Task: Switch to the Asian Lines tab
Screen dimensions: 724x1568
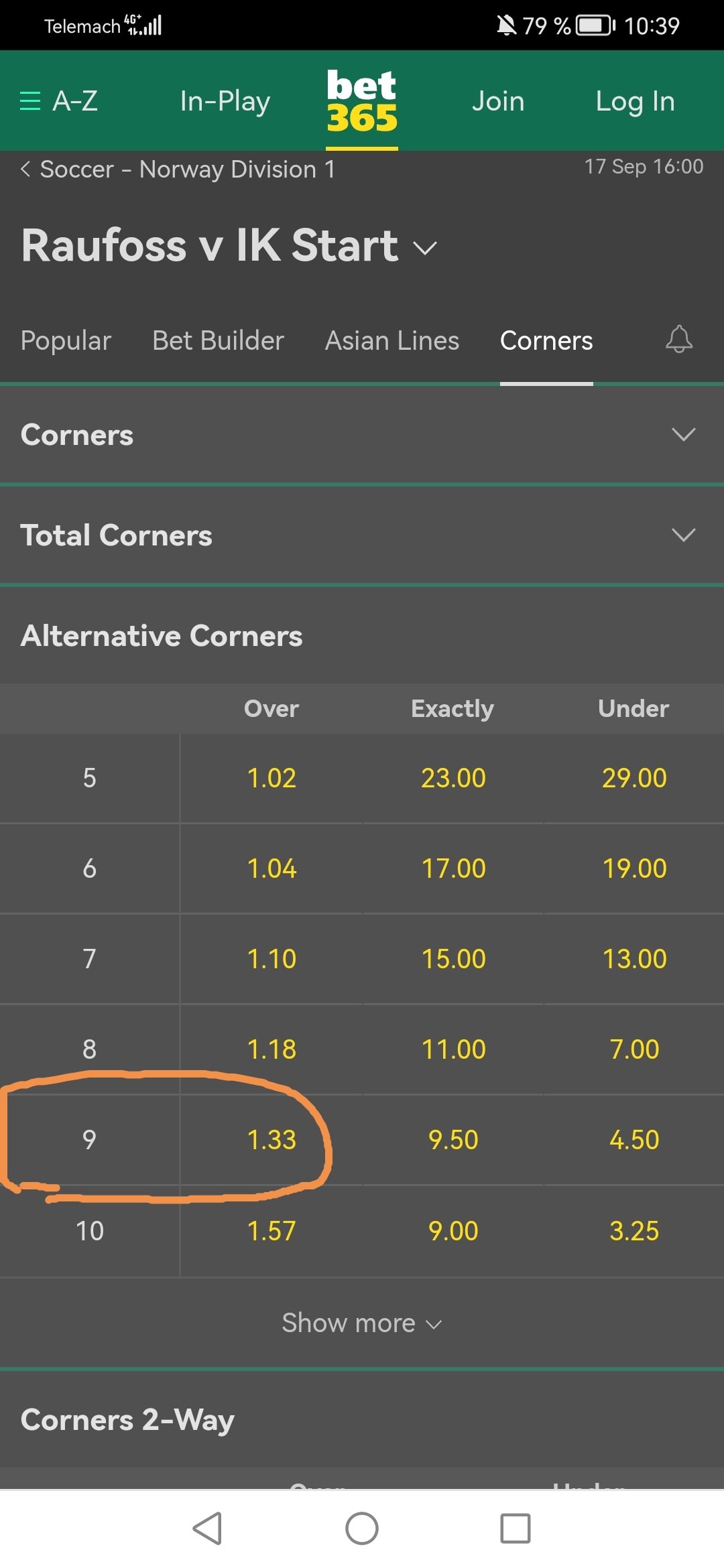Action: click(392, 340)
